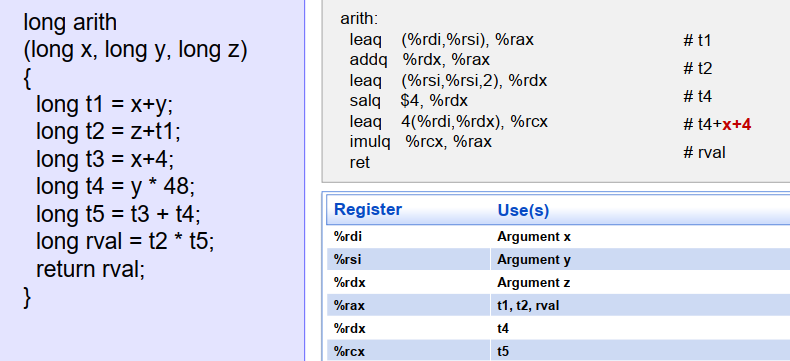The width and height of the screenshot is (790, 361).
Task: Click the 'imulq %rcx, %rax' instruction
Action: point(421,142)
